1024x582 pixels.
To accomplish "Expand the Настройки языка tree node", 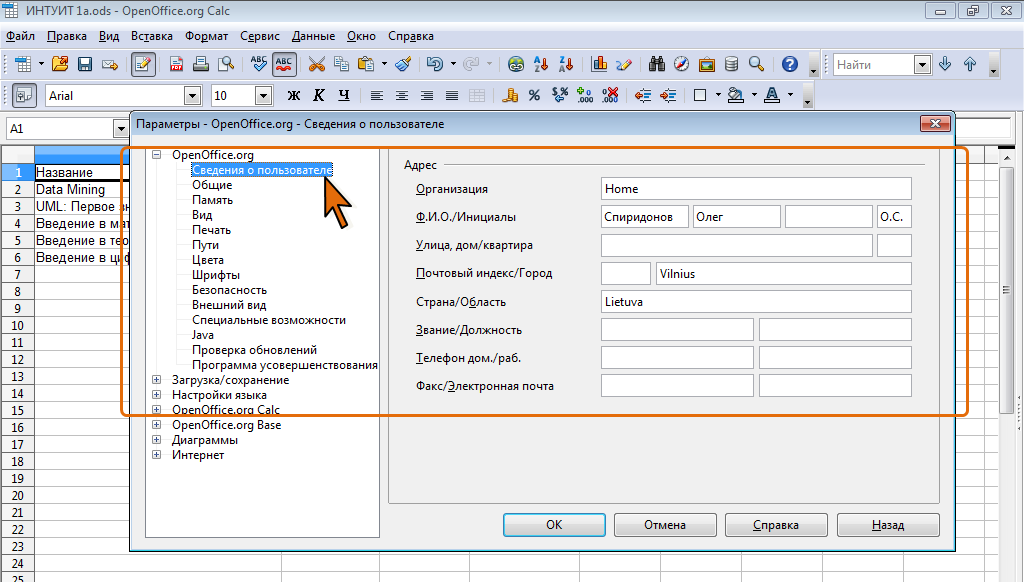I will pos(157,395).
